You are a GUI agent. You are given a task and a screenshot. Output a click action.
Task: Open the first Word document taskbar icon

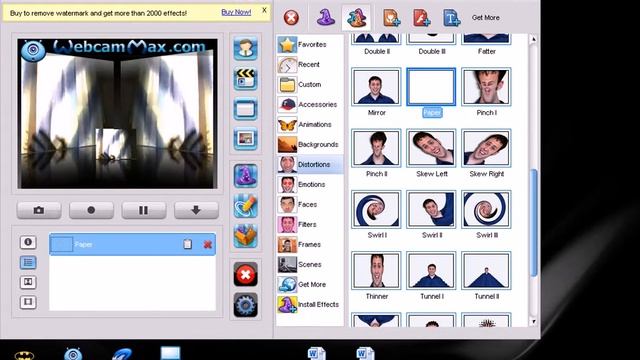pyautogui.click(x=316, y=353)
